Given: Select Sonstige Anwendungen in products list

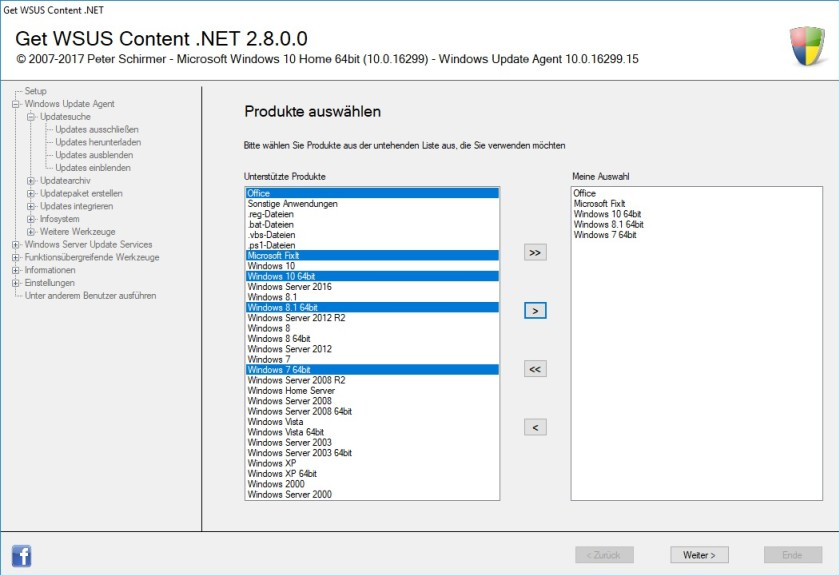Looking at the screenshot, I should [x=372, y=204].
